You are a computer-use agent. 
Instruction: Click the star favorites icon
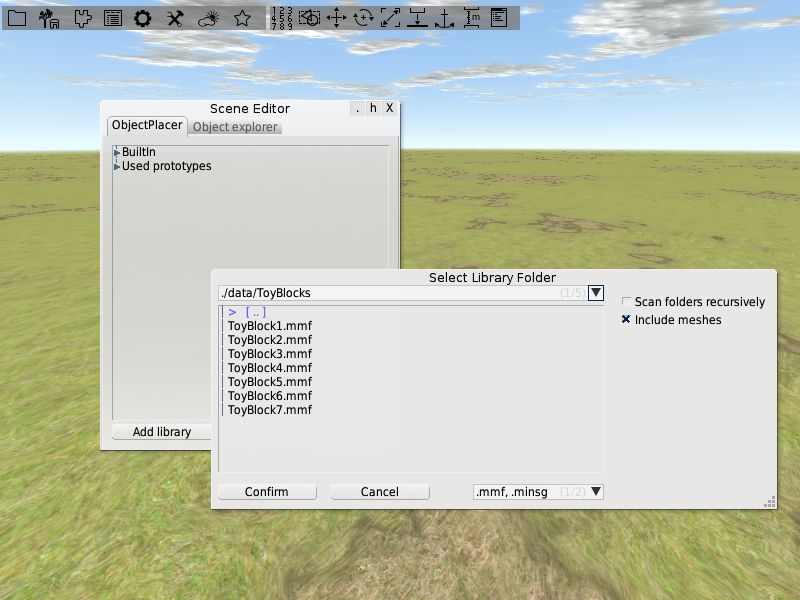click(x=240, y=16)
